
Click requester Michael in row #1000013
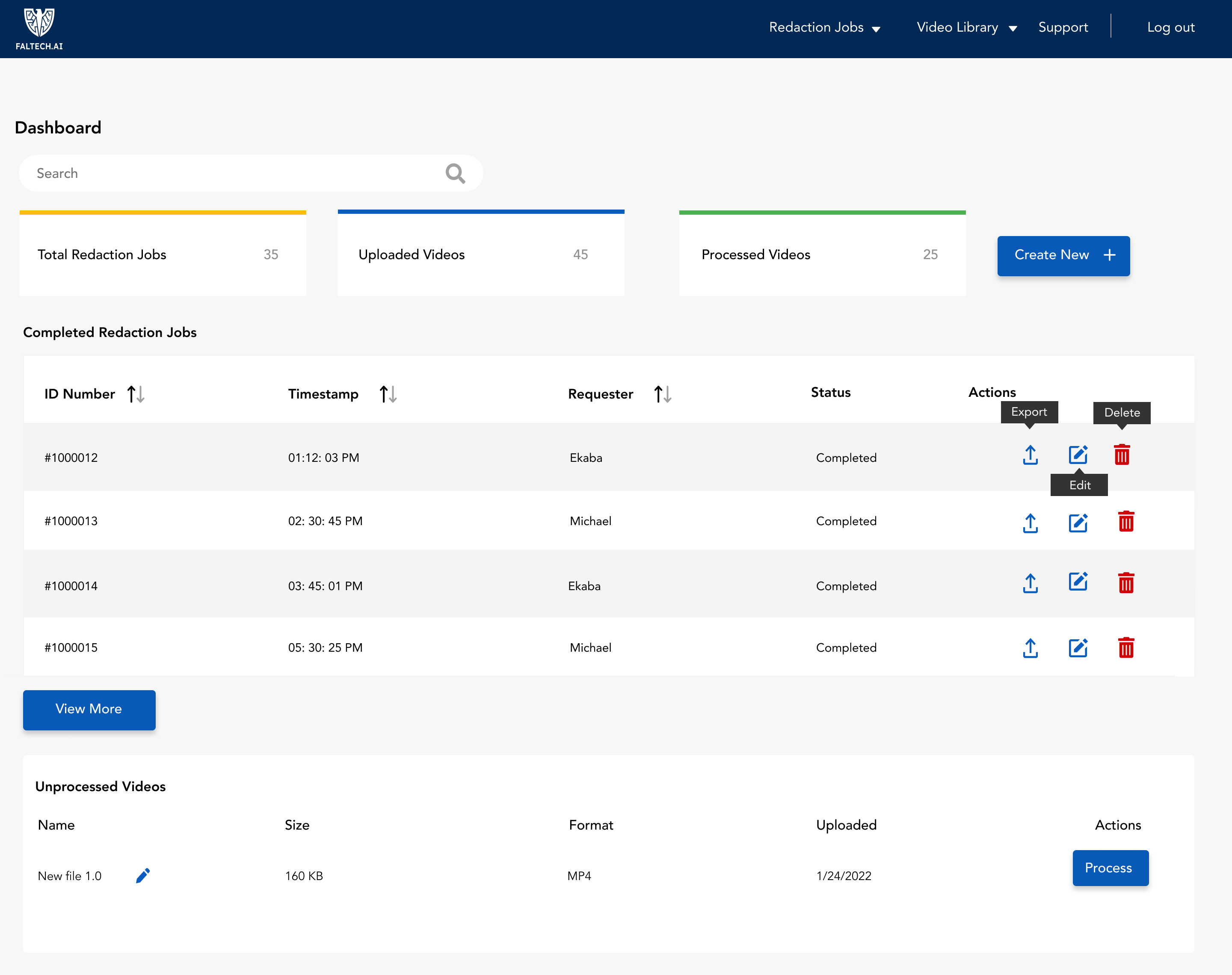click(x=590, y=521)
